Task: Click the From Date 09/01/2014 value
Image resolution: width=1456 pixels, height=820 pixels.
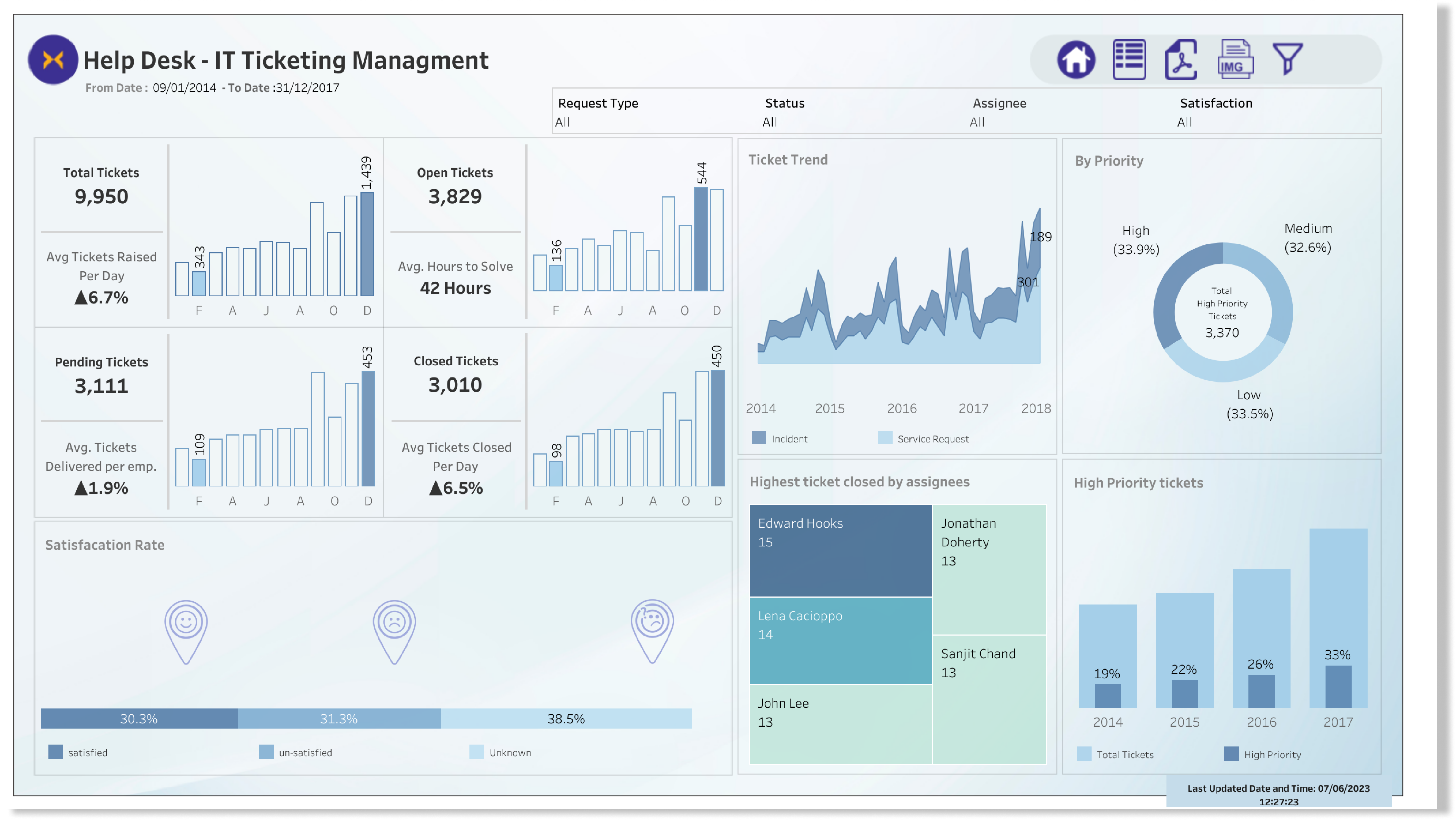Action: [x=184, y=87]
